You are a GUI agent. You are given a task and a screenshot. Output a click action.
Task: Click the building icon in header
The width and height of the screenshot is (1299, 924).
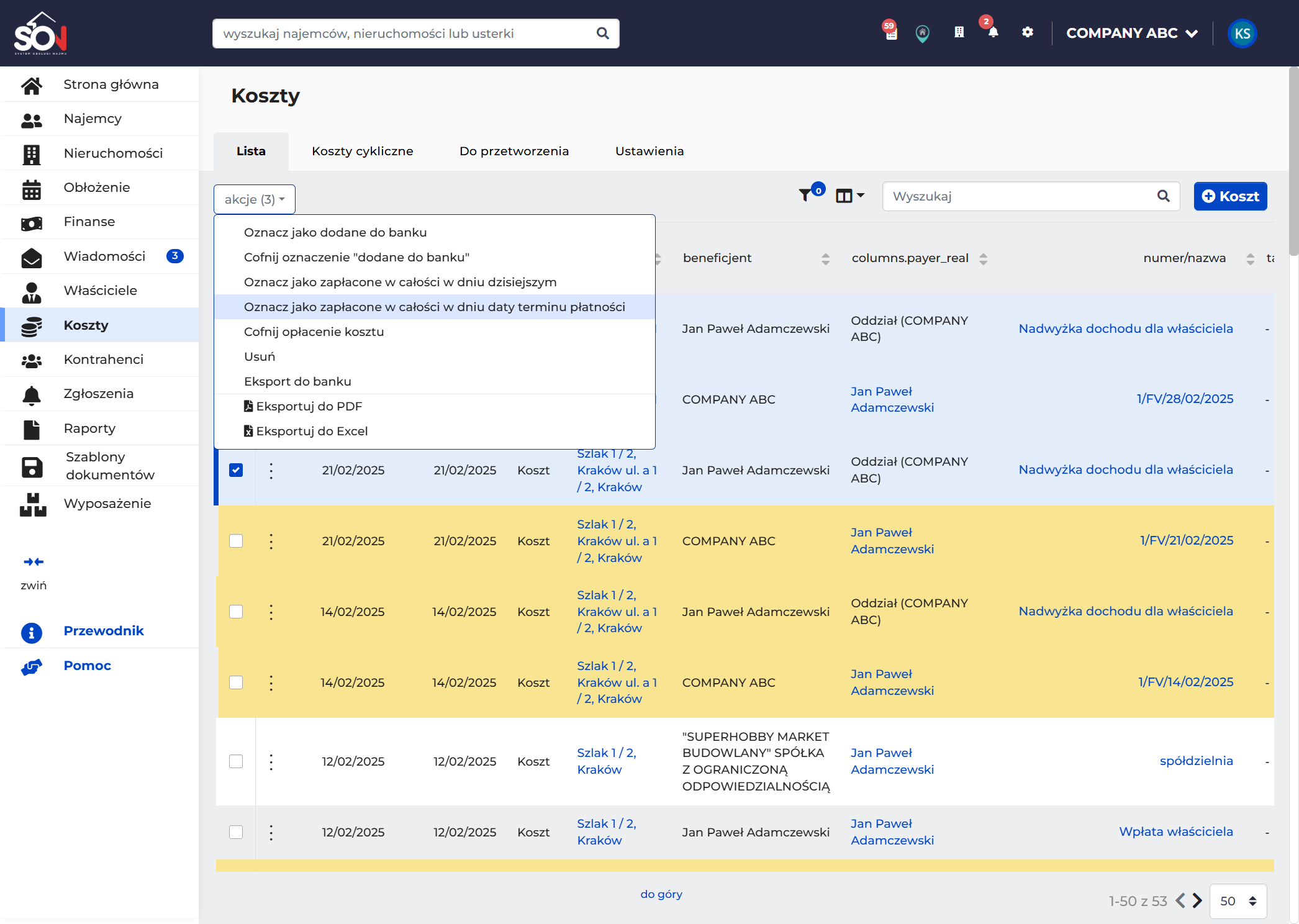click(959, 32)
